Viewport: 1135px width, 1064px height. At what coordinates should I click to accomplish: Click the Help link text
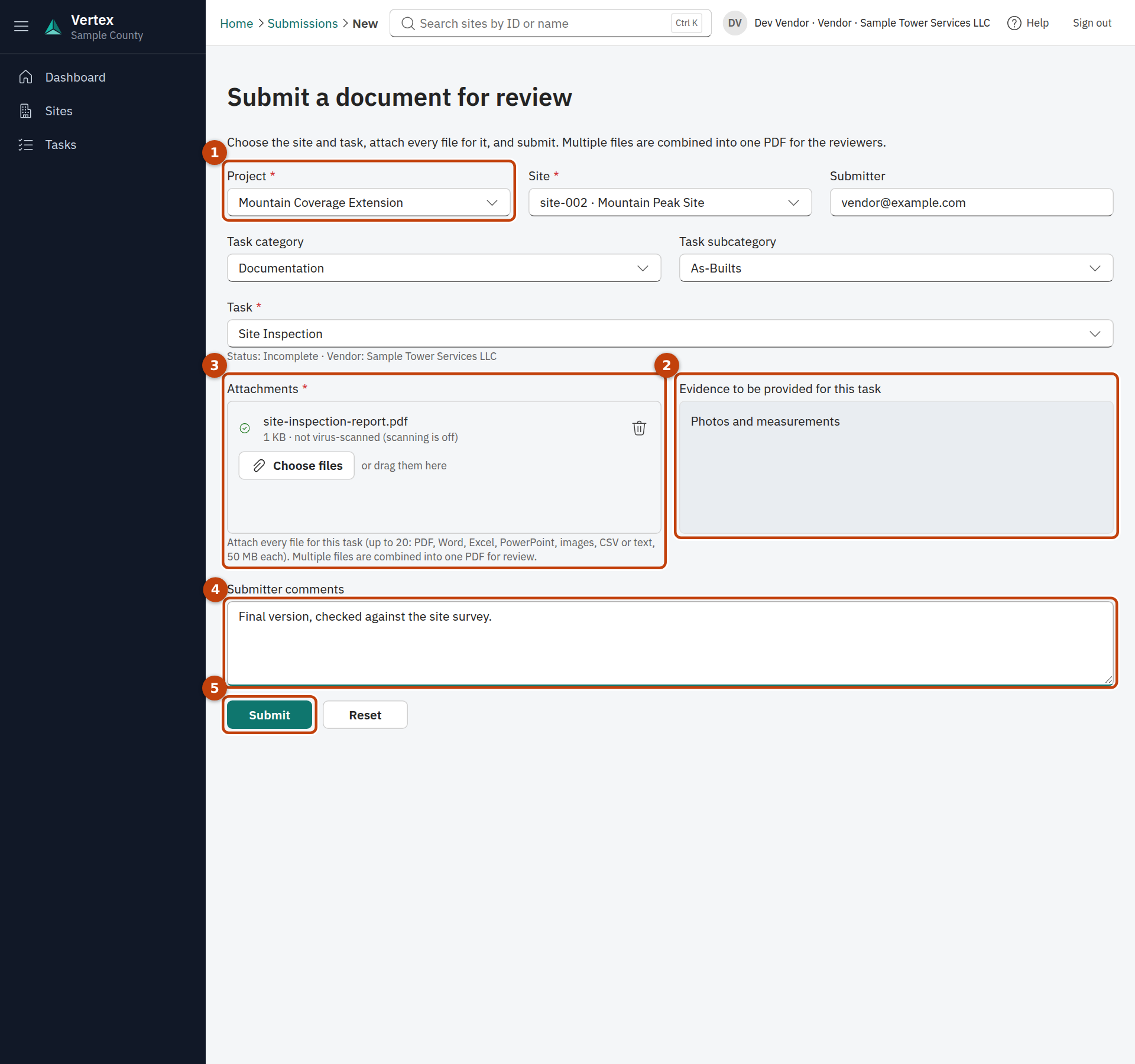coord(1037,23)
